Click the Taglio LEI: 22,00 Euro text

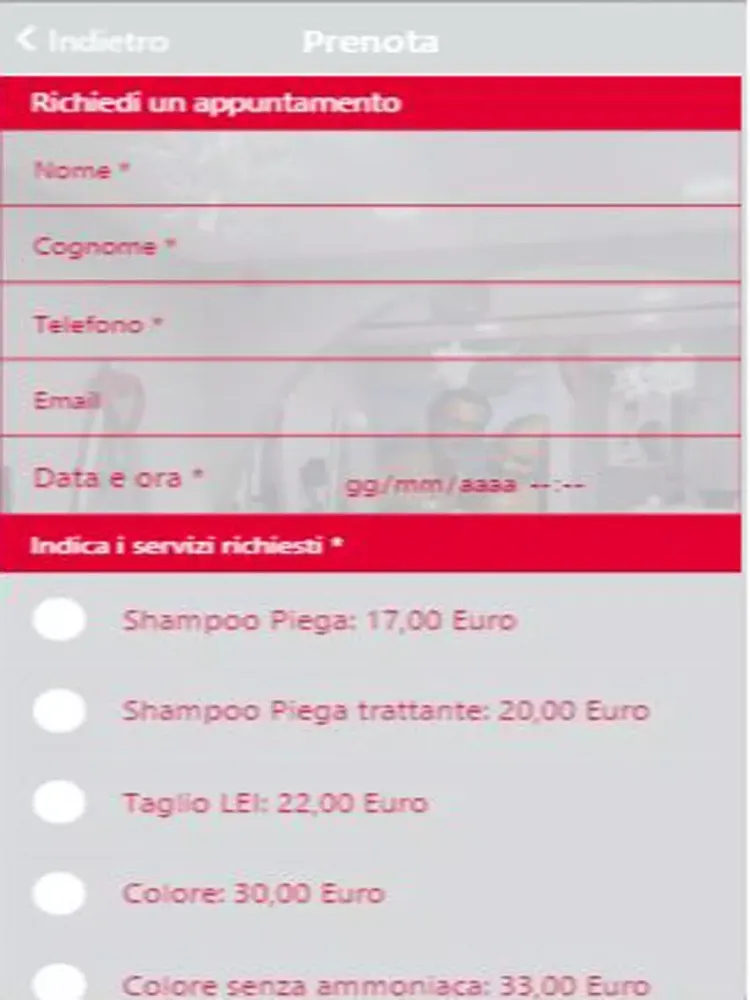(x=275, y=803)
